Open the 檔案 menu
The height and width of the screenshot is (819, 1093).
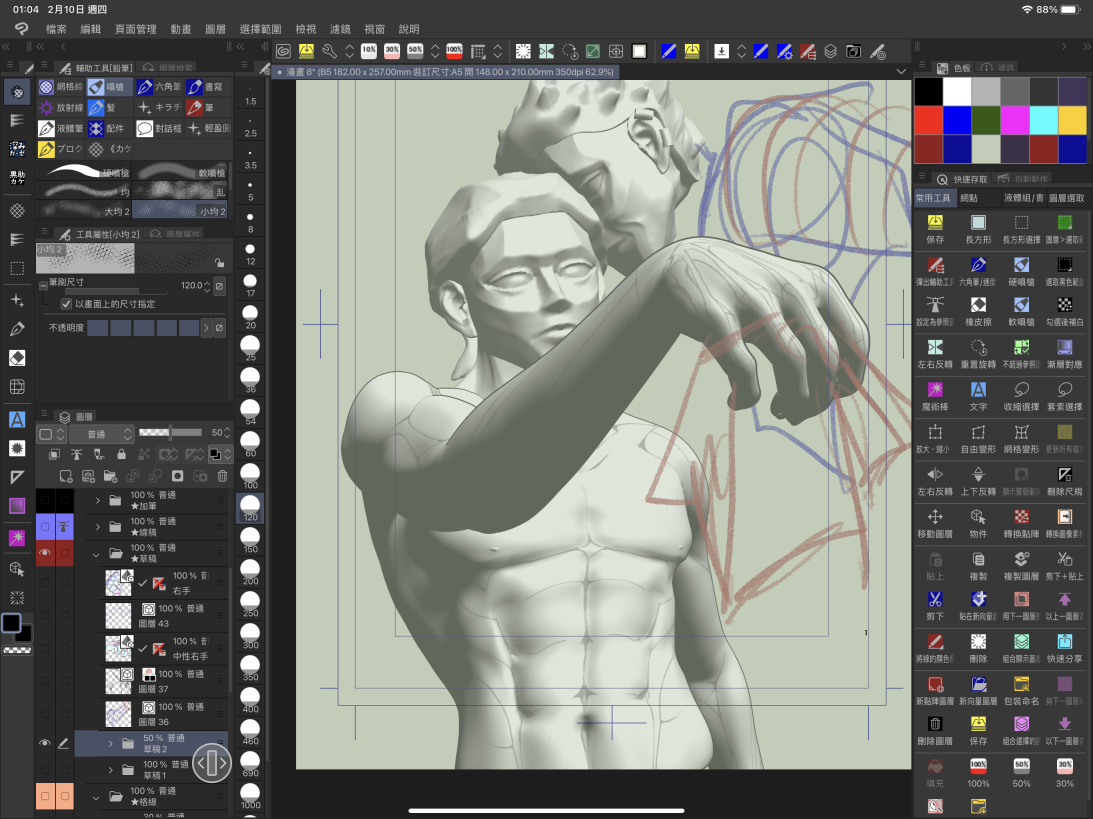[x=56, y=29]
